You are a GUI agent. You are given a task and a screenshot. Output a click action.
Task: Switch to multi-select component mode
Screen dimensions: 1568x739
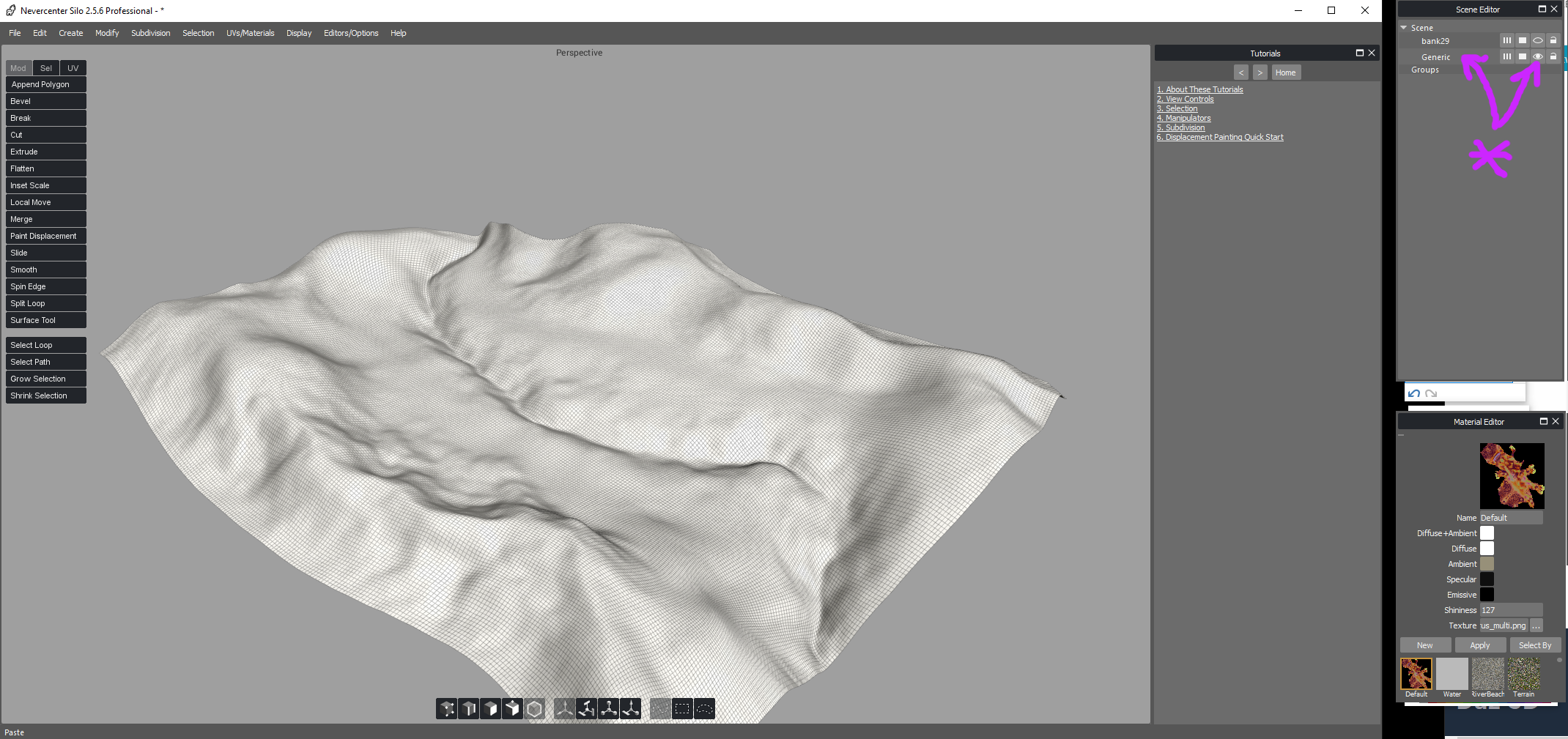[x=513, y=709]
